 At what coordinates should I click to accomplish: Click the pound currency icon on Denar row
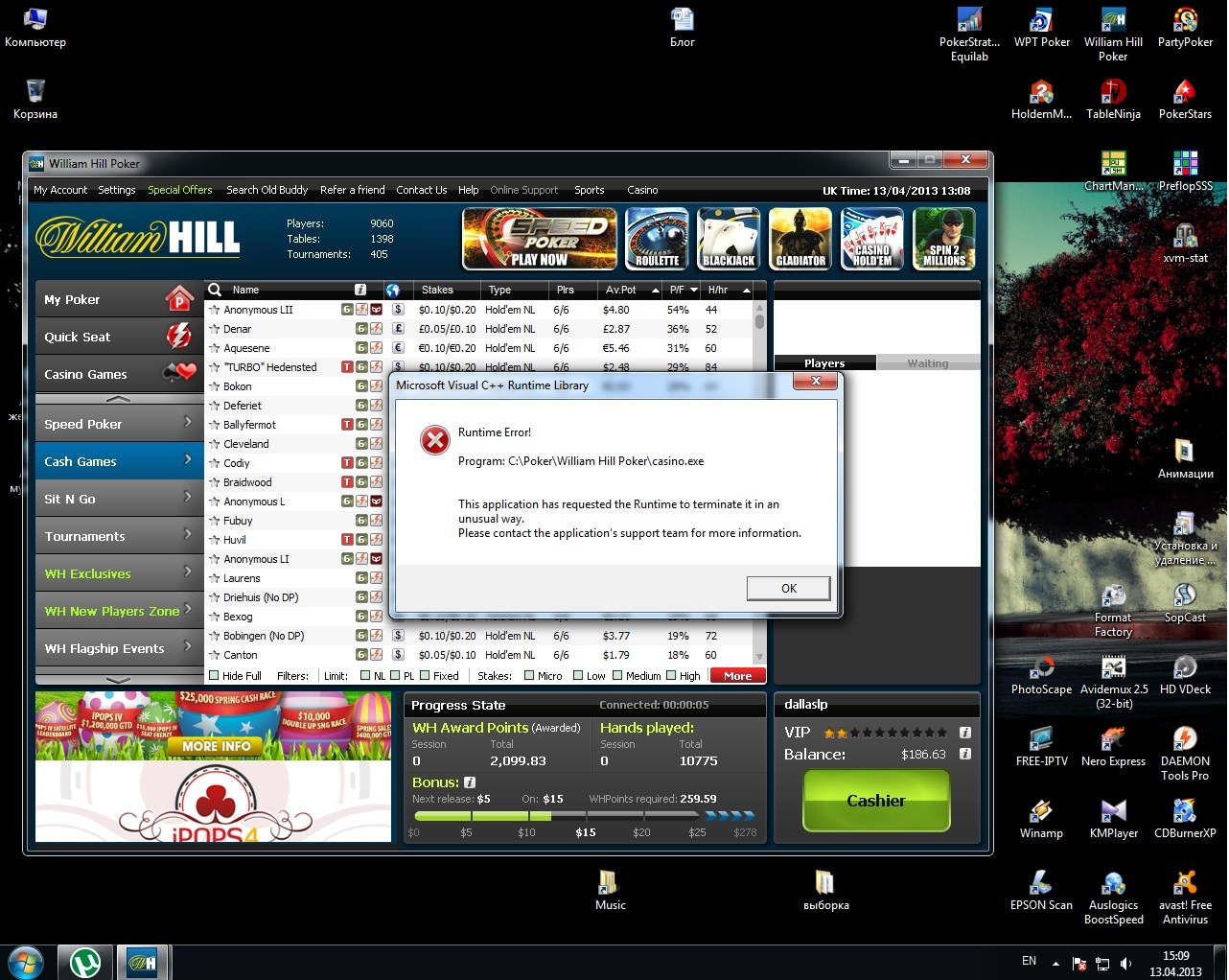398,329
